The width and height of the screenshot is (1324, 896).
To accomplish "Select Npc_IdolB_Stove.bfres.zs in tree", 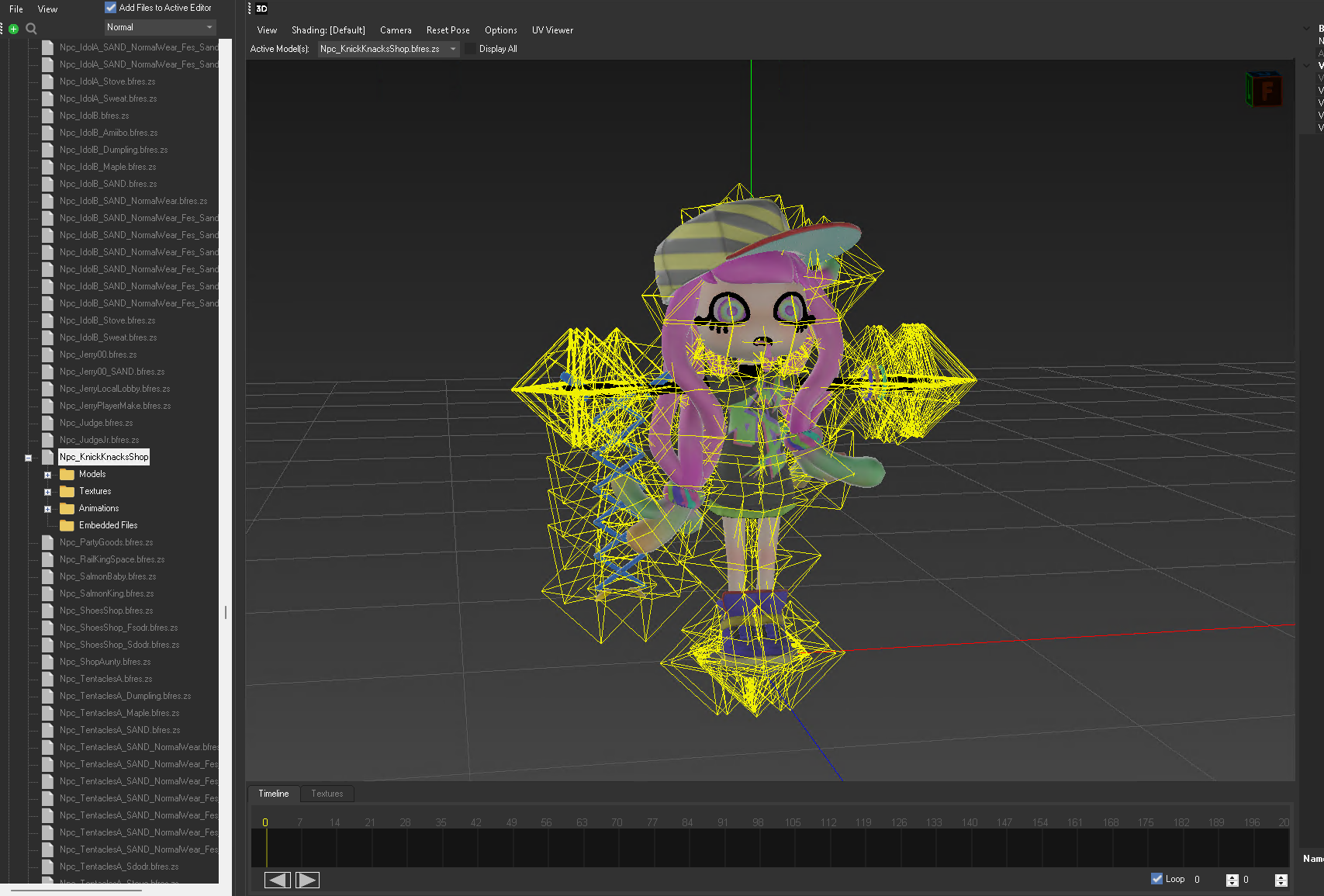I will click(107, 320).
